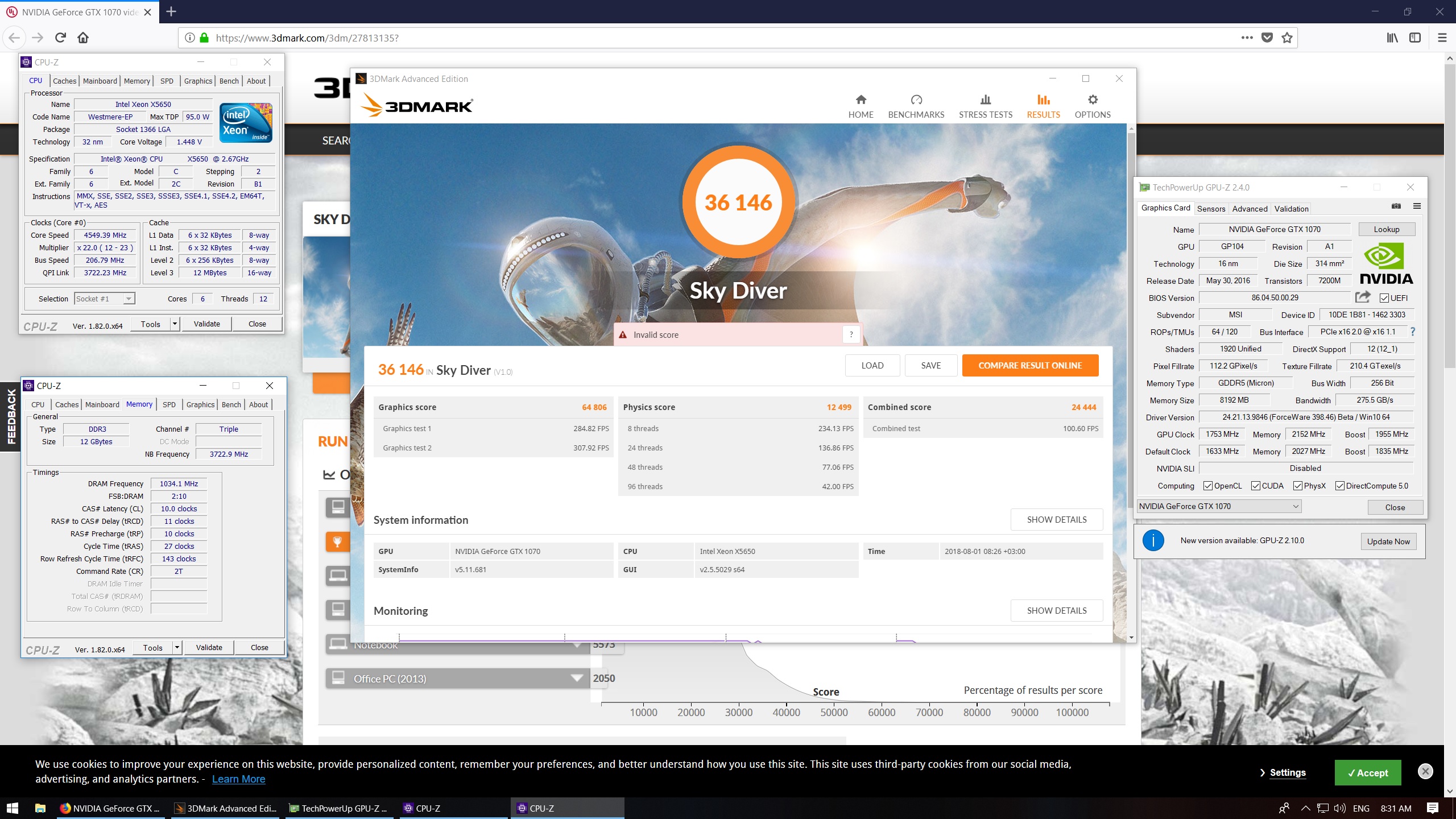The width and height of the screenshot is (1456, 819).
Task: Toggle the PhysX checkbox
Action: tap(1298, 486)
